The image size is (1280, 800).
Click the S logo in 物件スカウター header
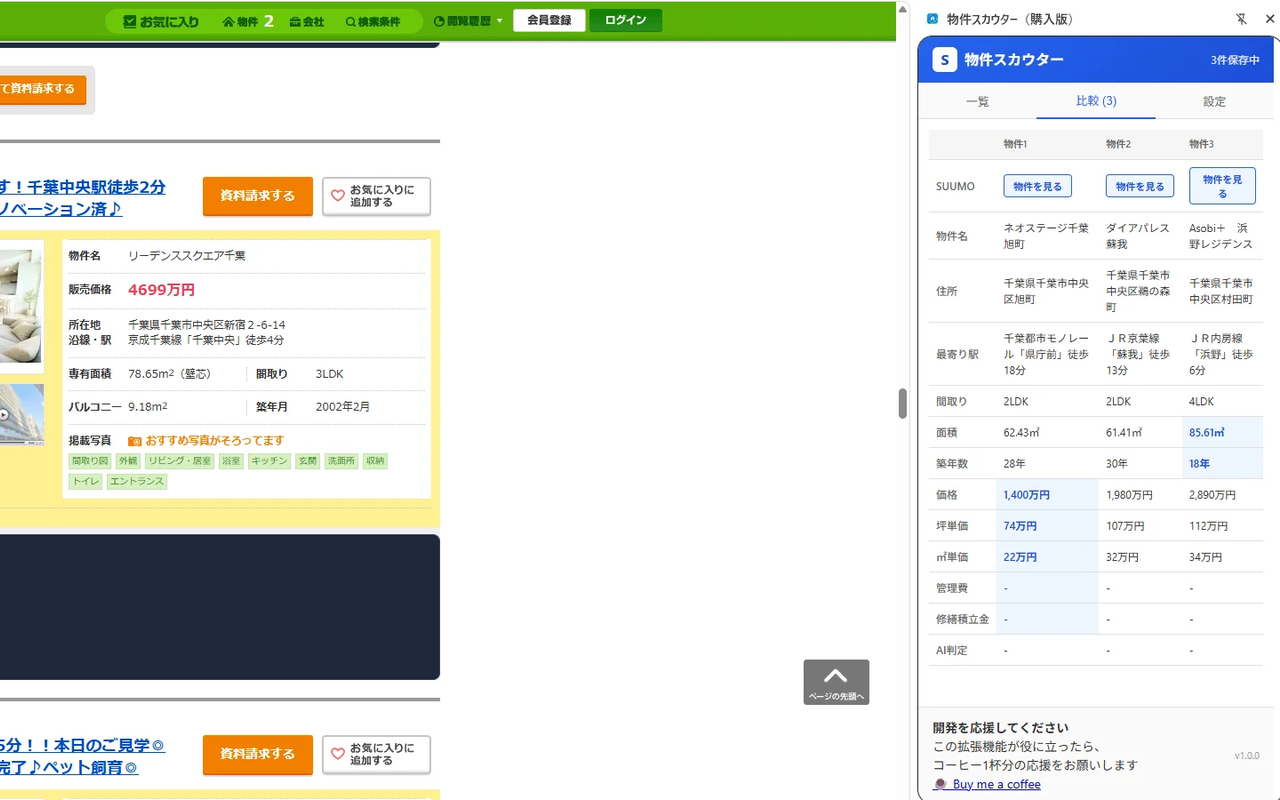click(943, 60)
